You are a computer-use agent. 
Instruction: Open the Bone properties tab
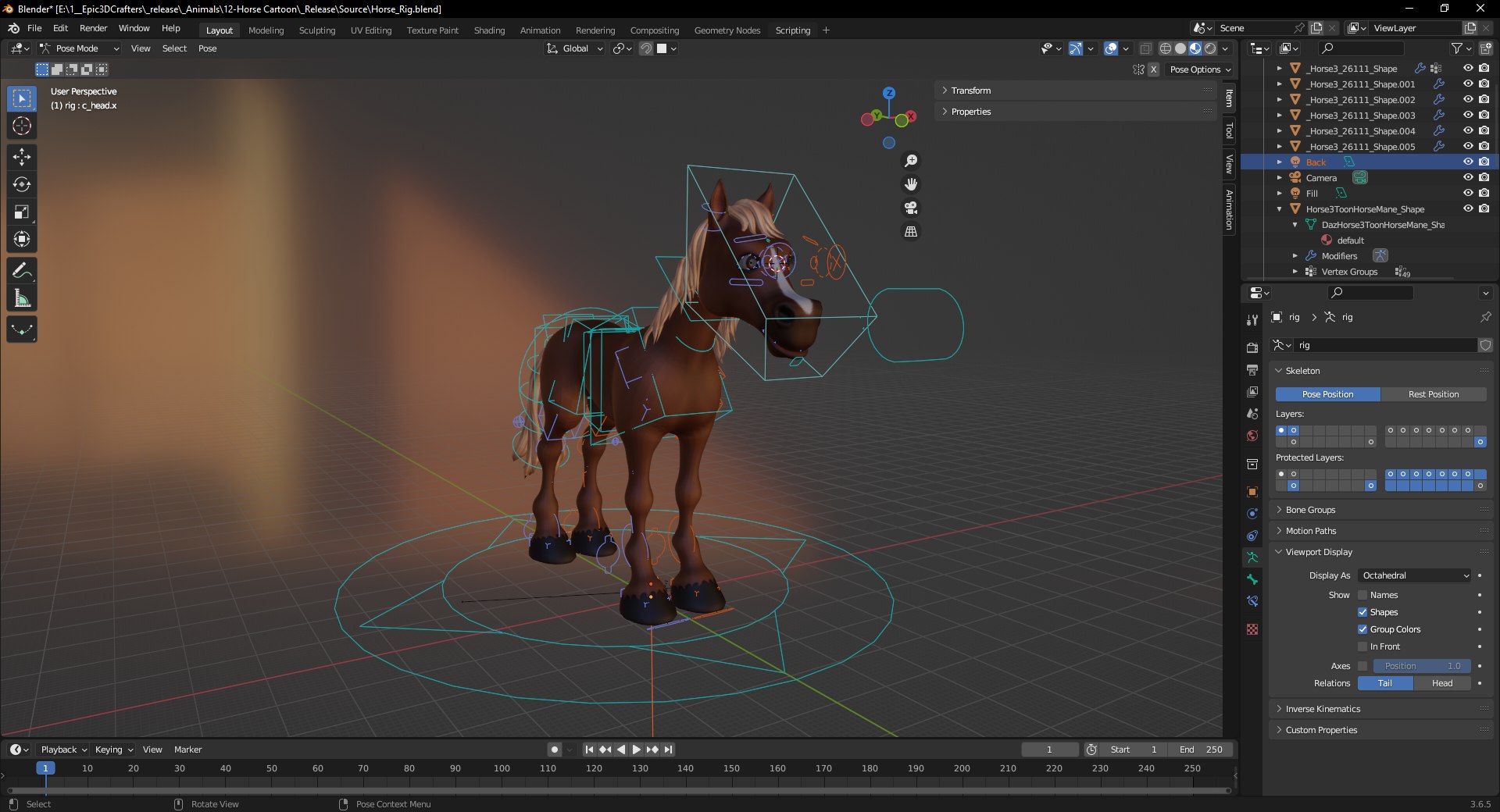[x=1252, y=579]
